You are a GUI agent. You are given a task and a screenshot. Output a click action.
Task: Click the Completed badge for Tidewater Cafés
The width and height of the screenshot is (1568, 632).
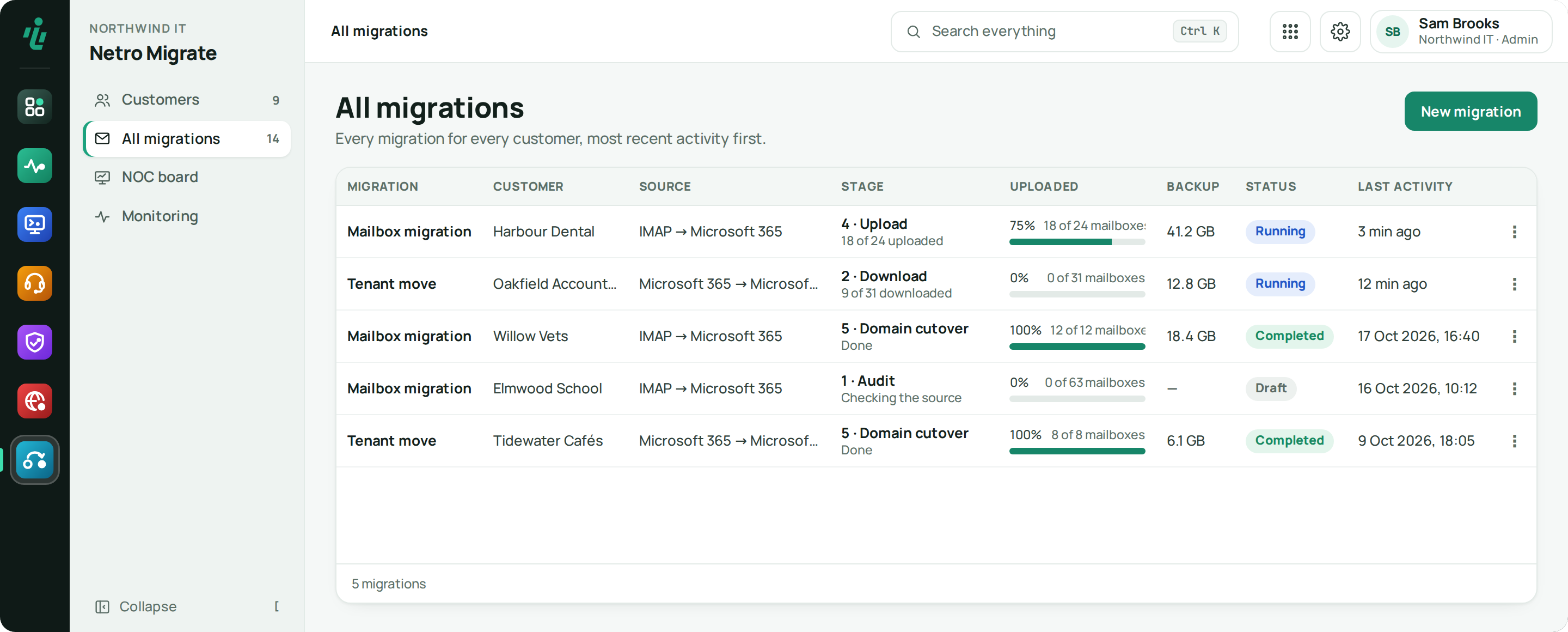(x=1289, y=441)
